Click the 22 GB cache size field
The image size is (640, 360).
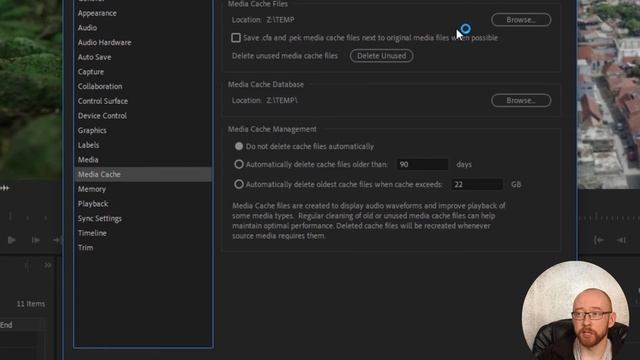pyautogui.click(x=477, y=184)
